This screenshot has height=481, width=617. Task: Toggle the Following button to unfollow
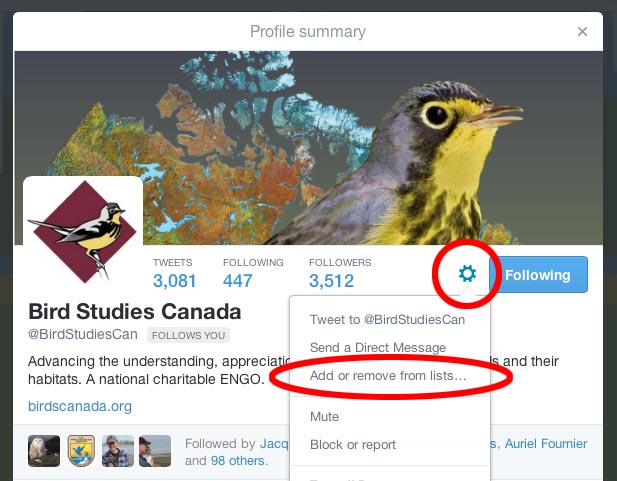tap(538, 275)
